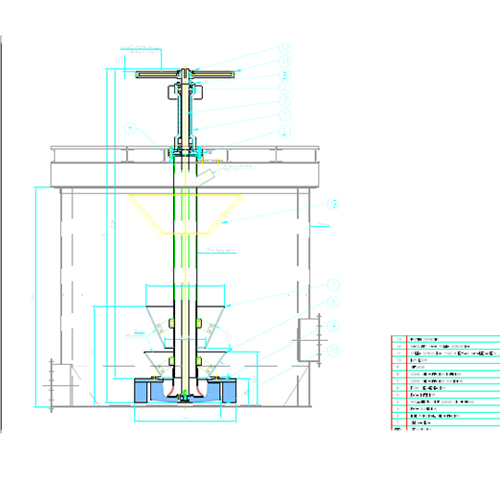Image resolution: width=500 pixels, height=500 pixels.
Task: Select parts list row for item 7
Action: 446,381
